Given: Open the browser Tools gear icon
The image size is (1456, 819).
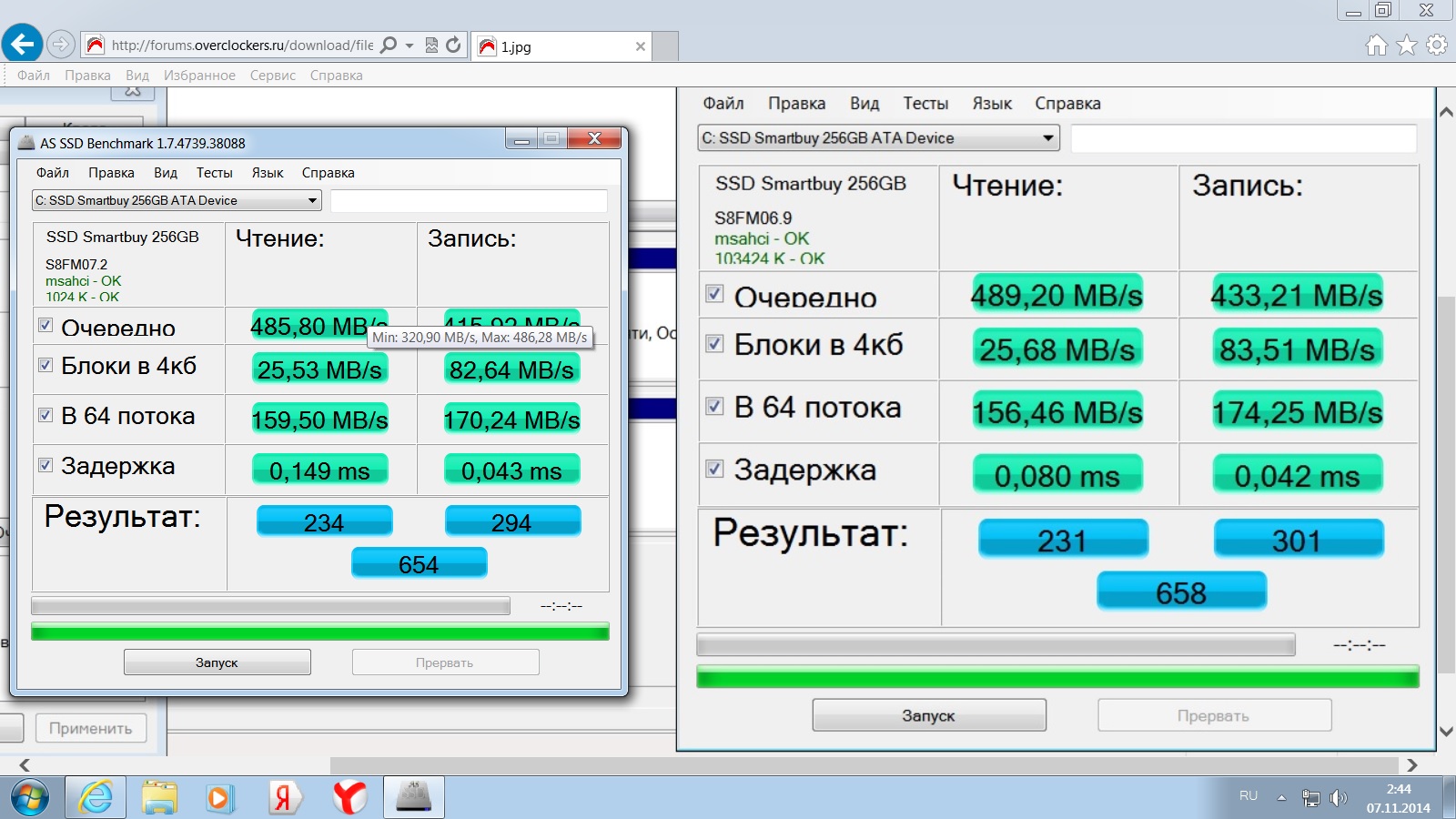Looking at the screenshot, I should [x=1437, y=45].
